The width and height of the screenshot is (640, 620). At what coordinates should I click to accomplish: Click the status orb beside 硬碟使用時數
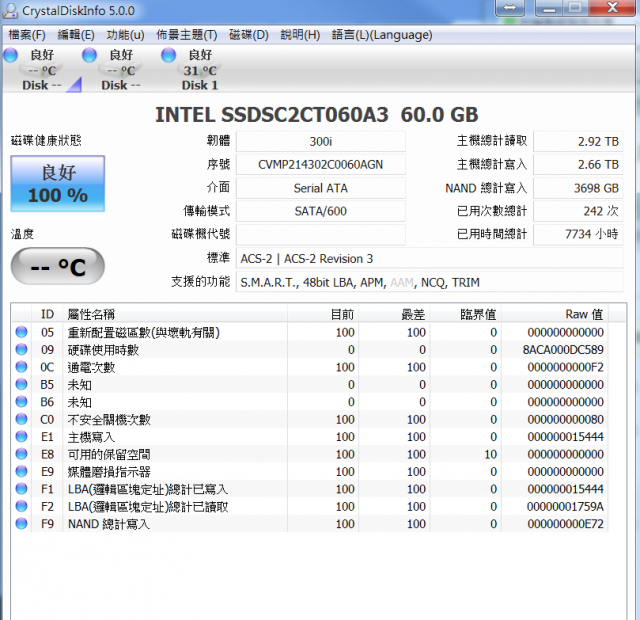21,350
